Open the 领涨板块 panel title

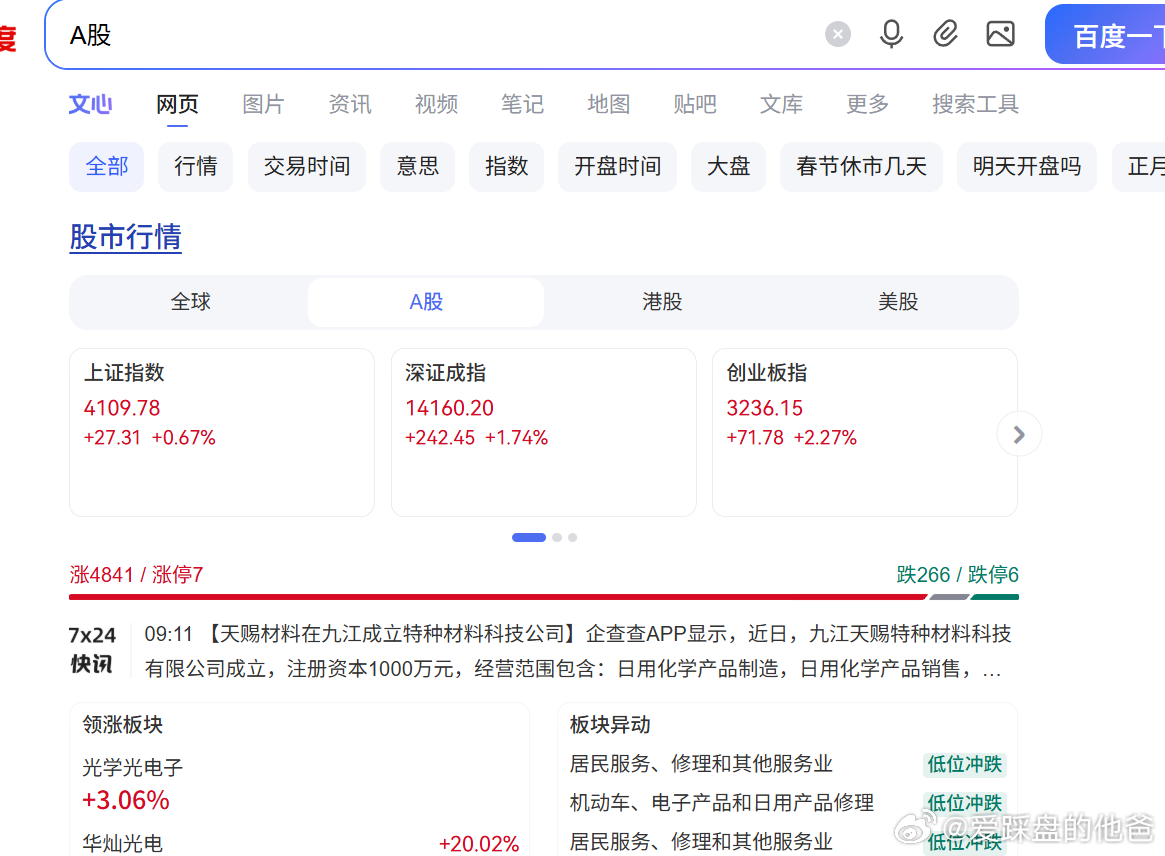click(x=123, y=724)
